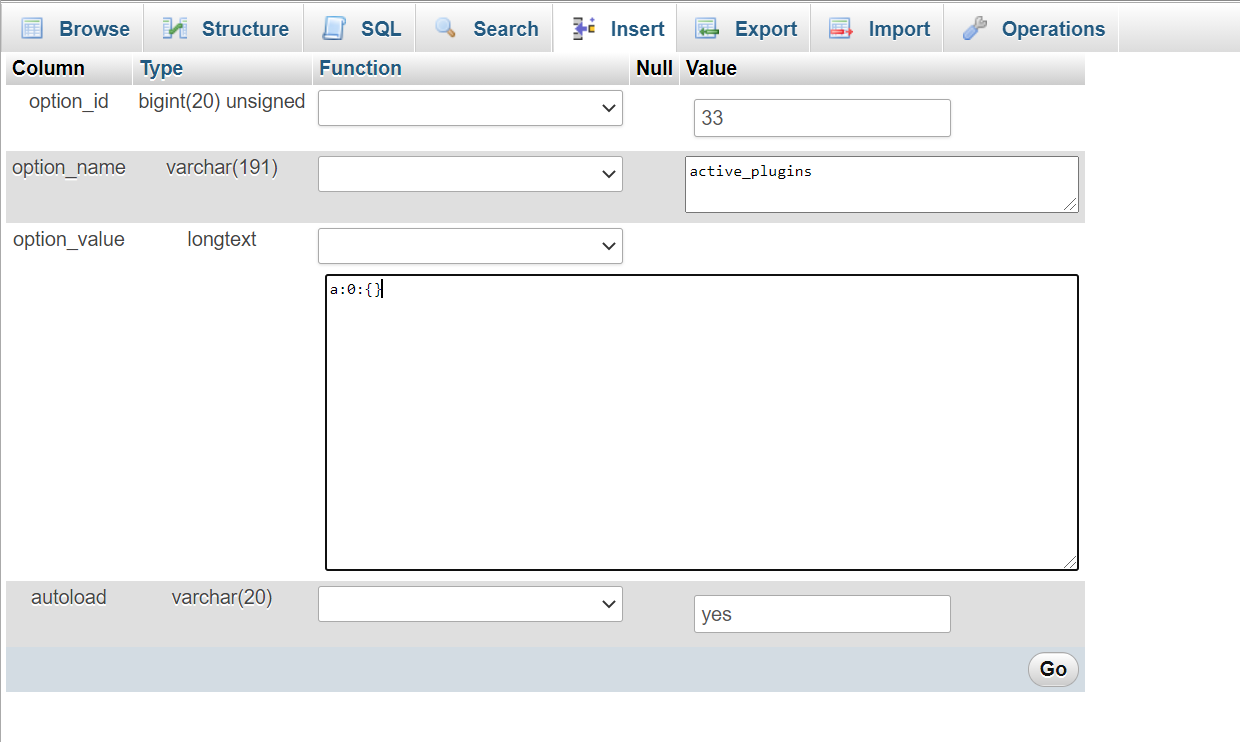
Task: Expand the Function dropdown for option_id
Action: pyautogui.click(x=470, y=108)
